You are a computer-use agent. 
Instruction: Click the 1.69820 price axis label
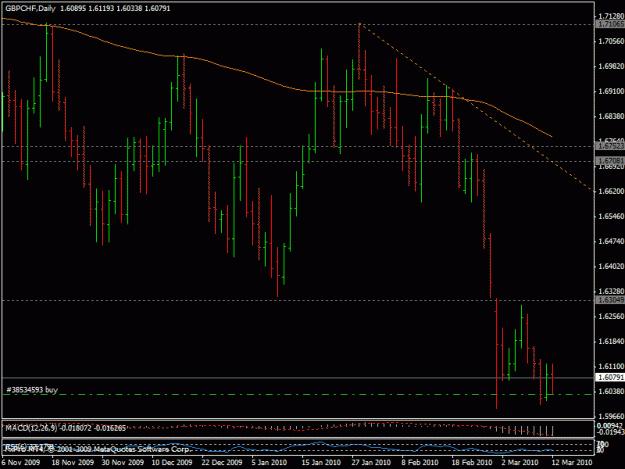(x=611, y=66)
